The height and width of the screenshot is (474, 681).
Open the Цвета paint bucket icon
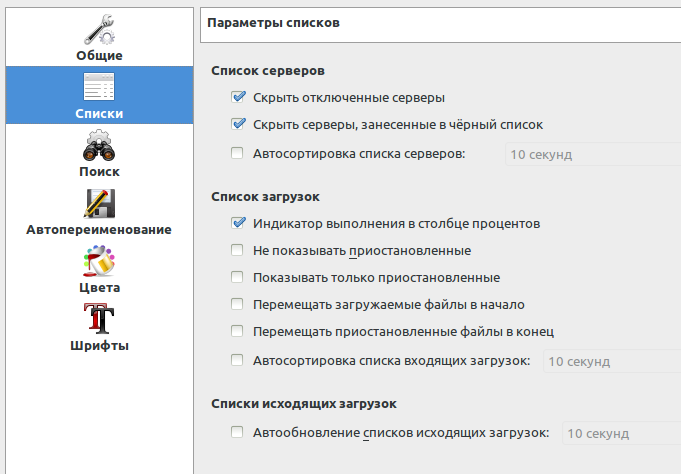99,261
